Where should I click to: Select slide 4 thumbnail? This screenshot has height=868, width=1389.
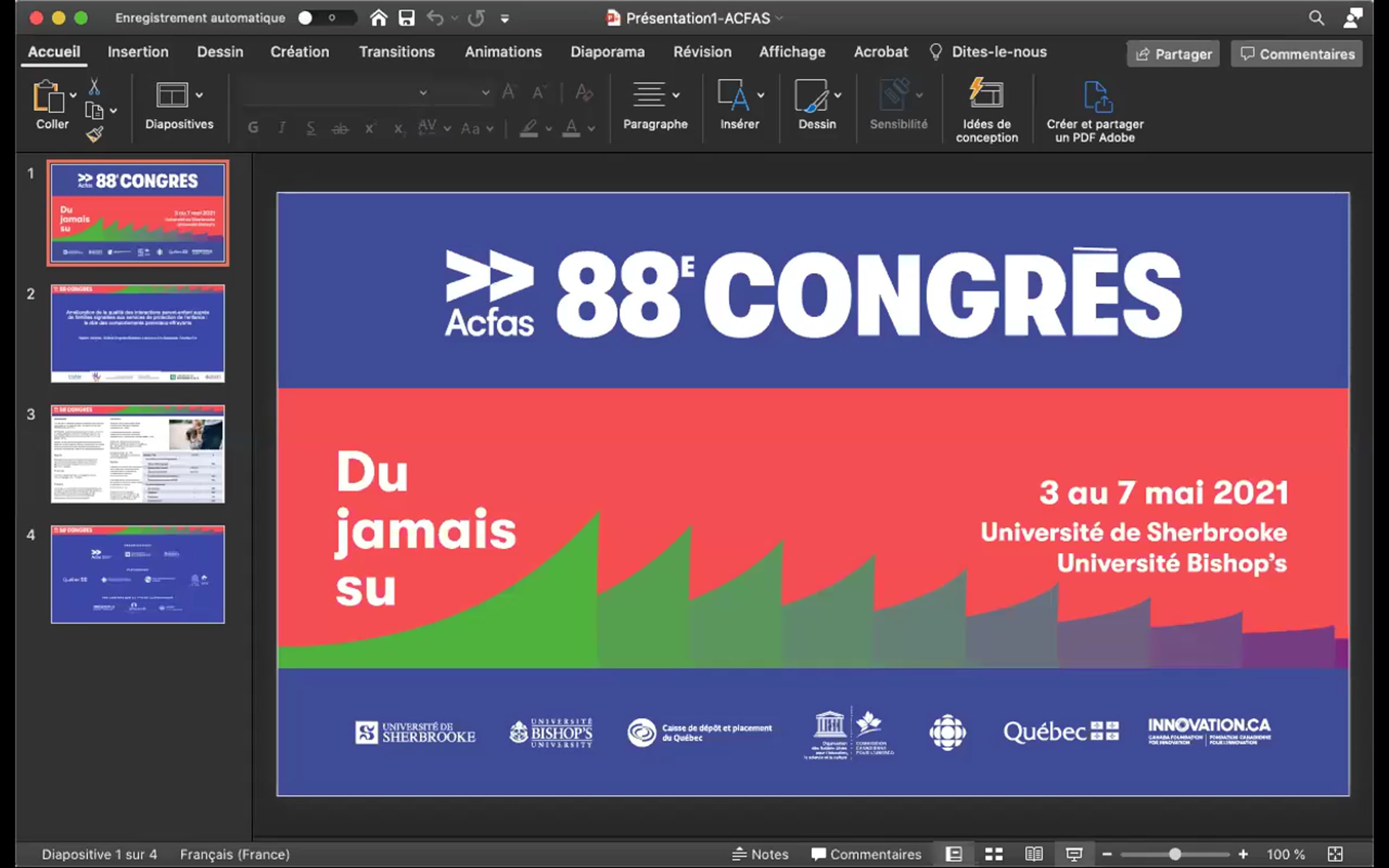click(x=138, y=574)
